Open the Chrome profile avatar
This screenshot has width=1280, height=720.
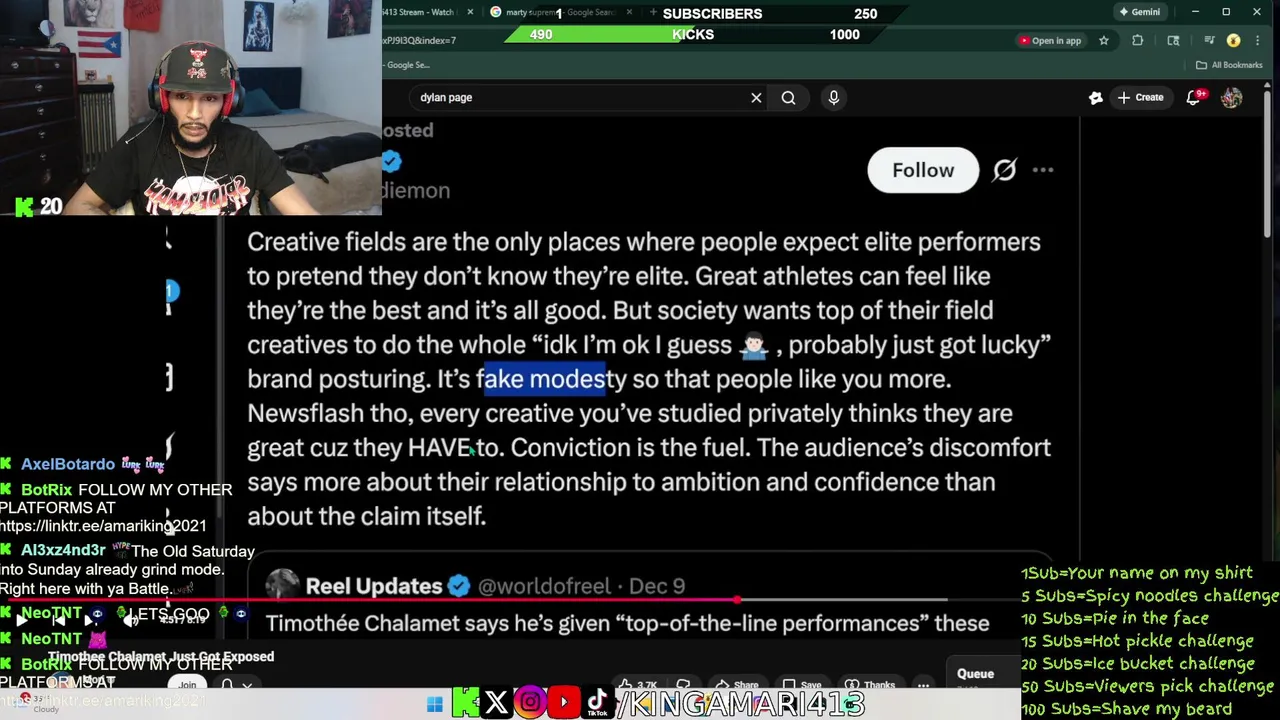(x=1234, y=40)
